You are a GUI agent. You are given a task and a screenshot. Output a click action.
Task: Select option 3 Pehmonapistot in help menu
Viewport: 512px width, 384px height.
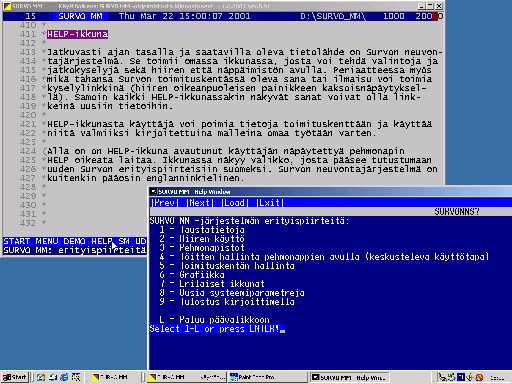coord(202,248)
